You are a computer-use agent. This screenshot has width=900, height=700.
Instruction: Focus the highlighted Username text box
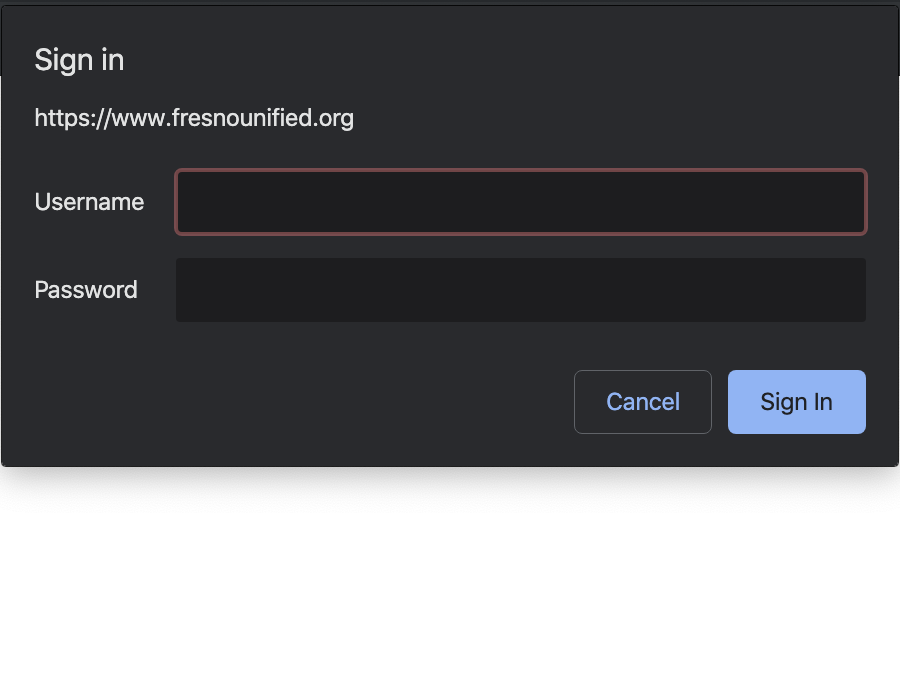[x=520, y=202]
